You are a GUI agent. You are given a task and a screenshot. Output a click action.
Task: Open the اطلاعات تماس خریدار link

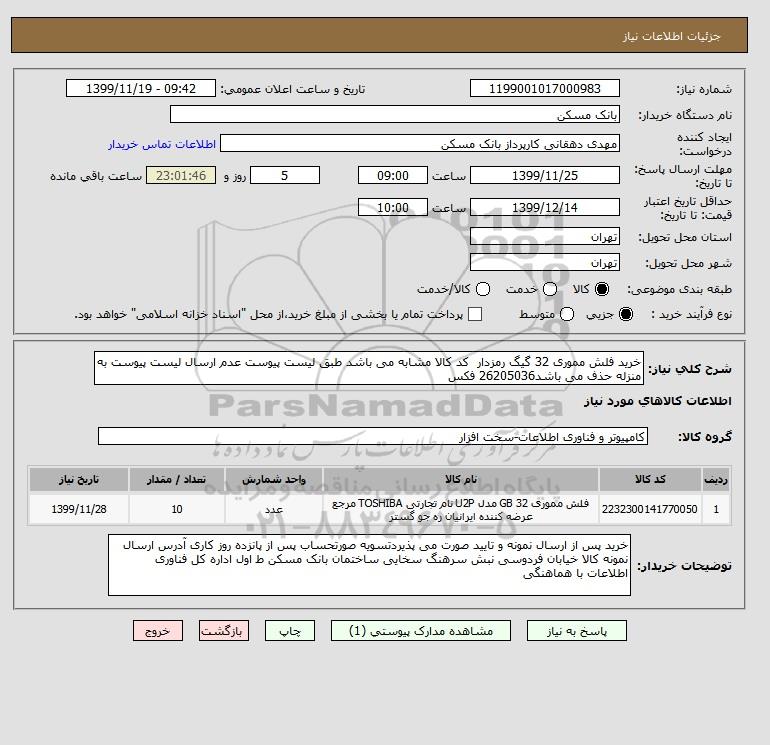tap(162, 144)
